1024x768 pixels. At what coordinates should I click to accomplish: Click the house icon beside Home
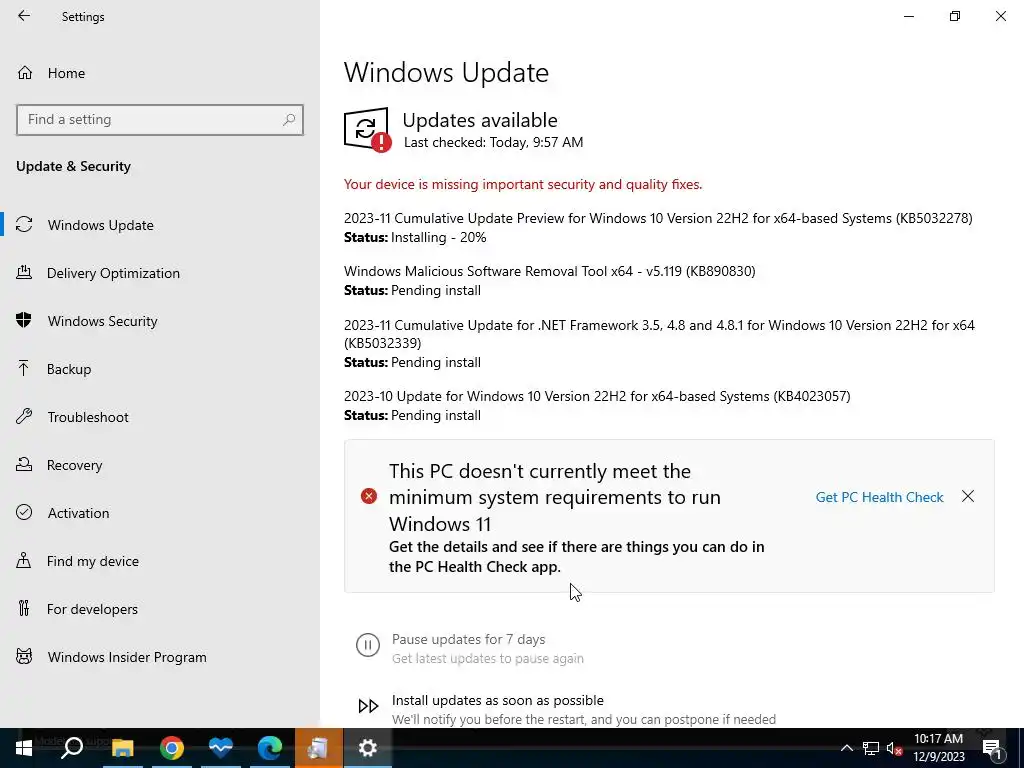click(x=25, y=73)
